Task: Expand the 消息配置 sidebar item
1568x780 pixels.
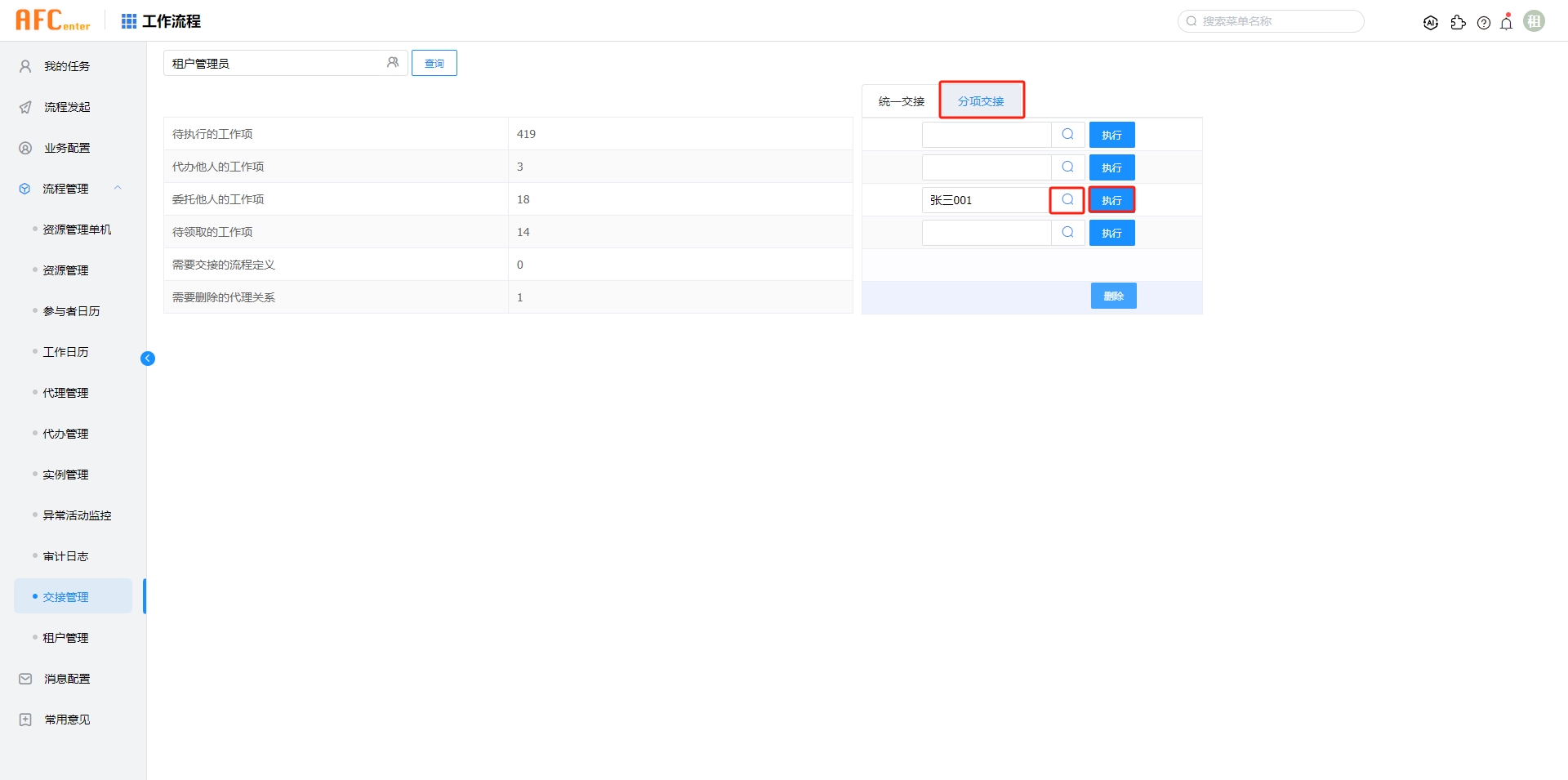Action: [x=67, y=678]
